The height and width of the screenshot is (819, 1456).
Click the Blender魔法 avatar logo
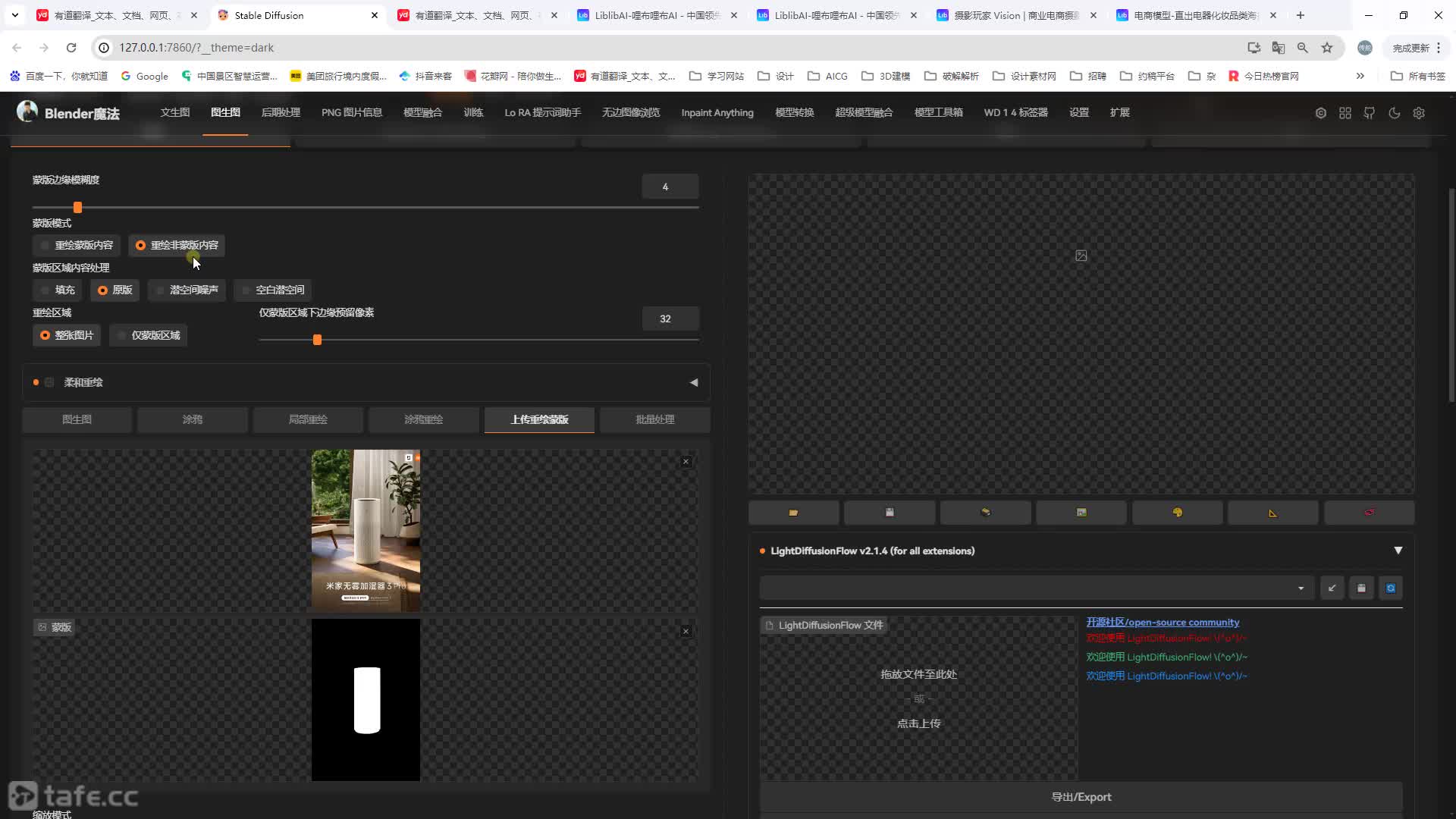27,111
